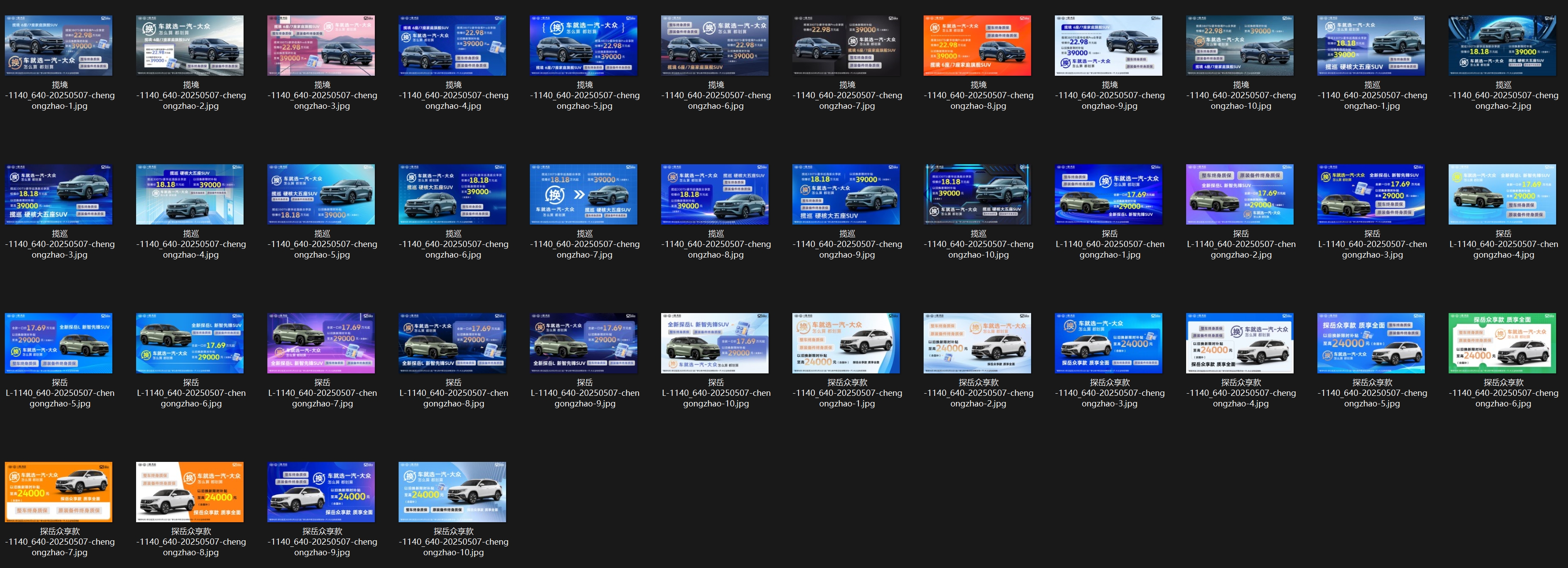1568x568 pixels.
Task: Select thumbnail of 揽境 chengongzhao-5.jpg
Action: click(x=584, y=46)
